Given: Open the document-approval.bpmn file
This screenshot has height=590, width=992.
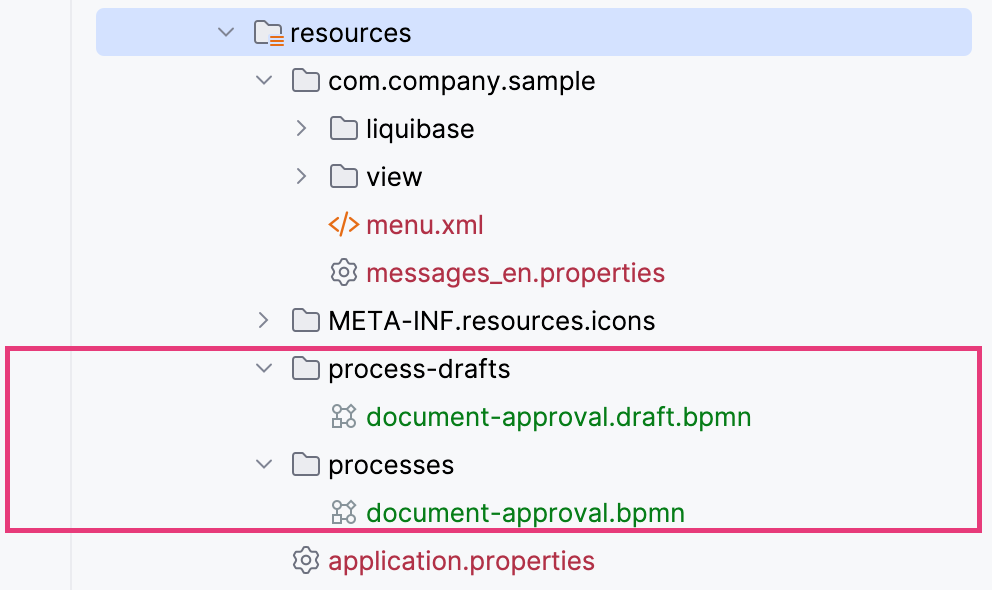Looking at the screenshot, I should [x=526, y=512].
